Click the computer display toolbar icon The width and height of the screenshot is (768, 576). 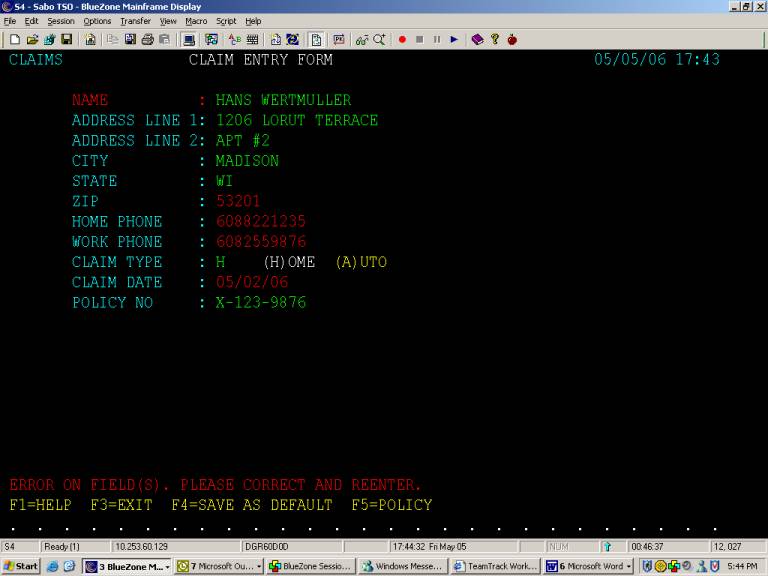coord(189,40)
